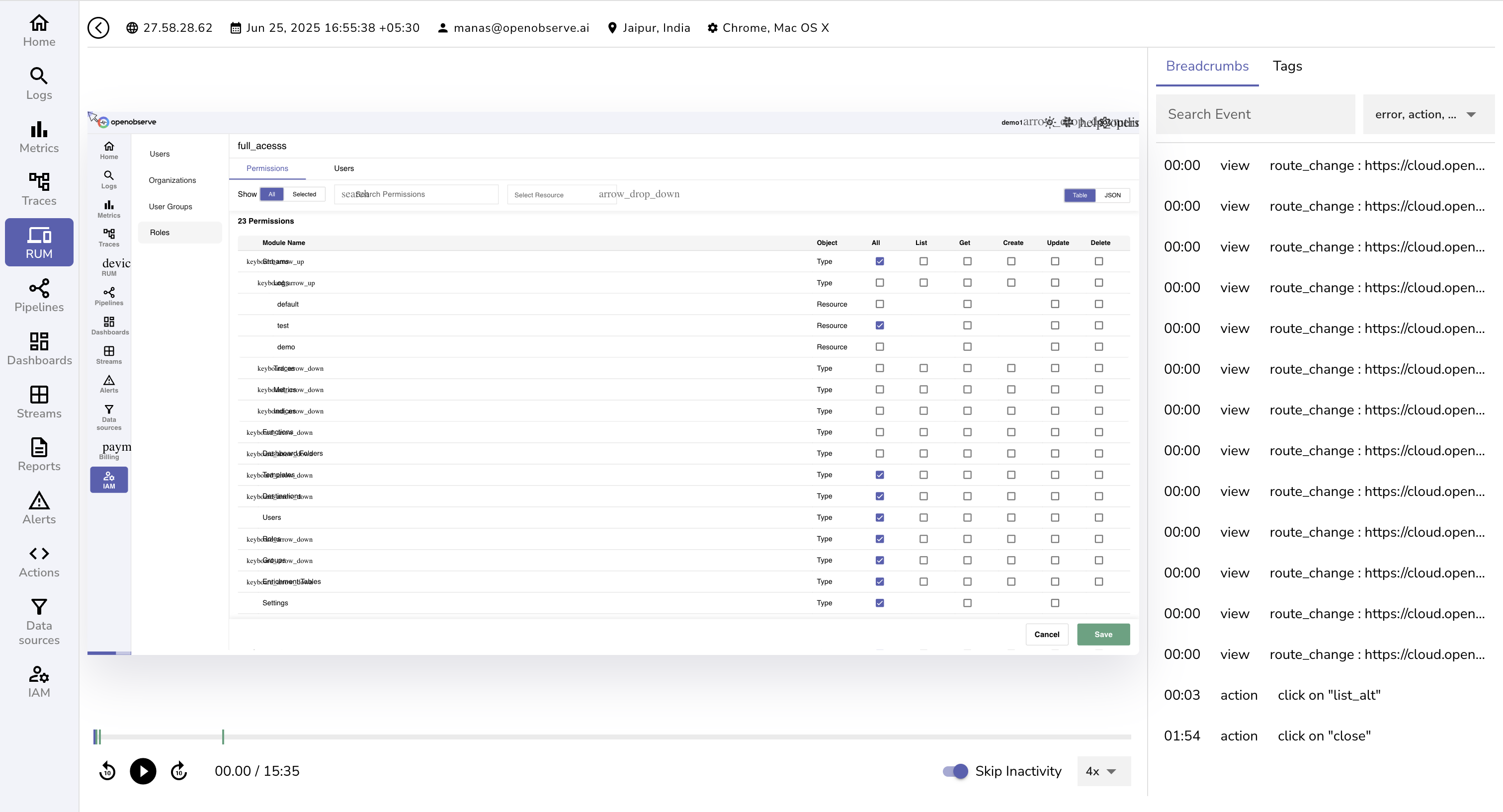Click the Search Event input field

pyautogui.click(x=1254, y=114)
